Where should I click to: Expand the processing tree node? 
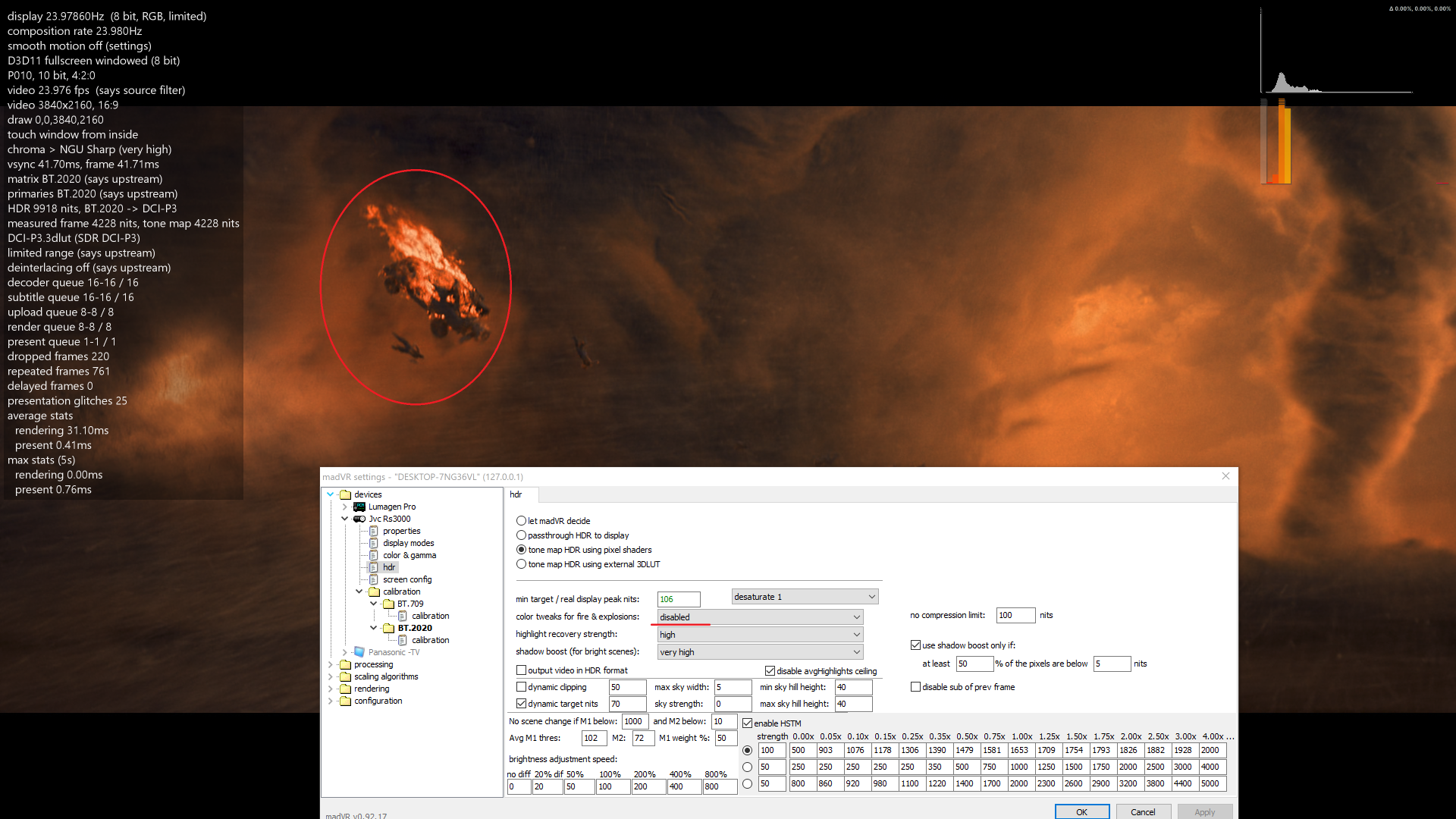331,664
